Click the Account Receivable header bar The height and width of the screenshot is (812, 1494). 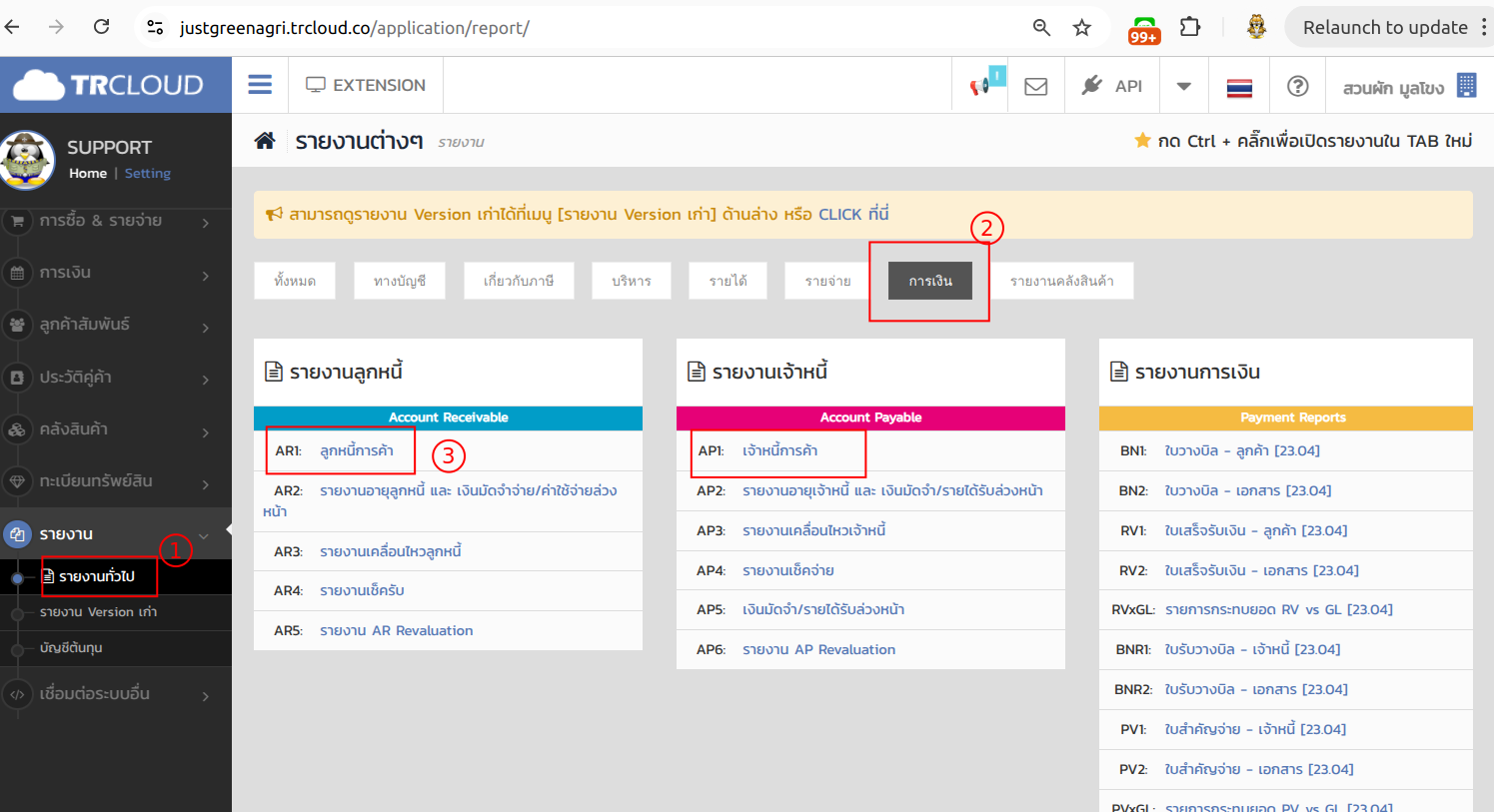(448, 417)
